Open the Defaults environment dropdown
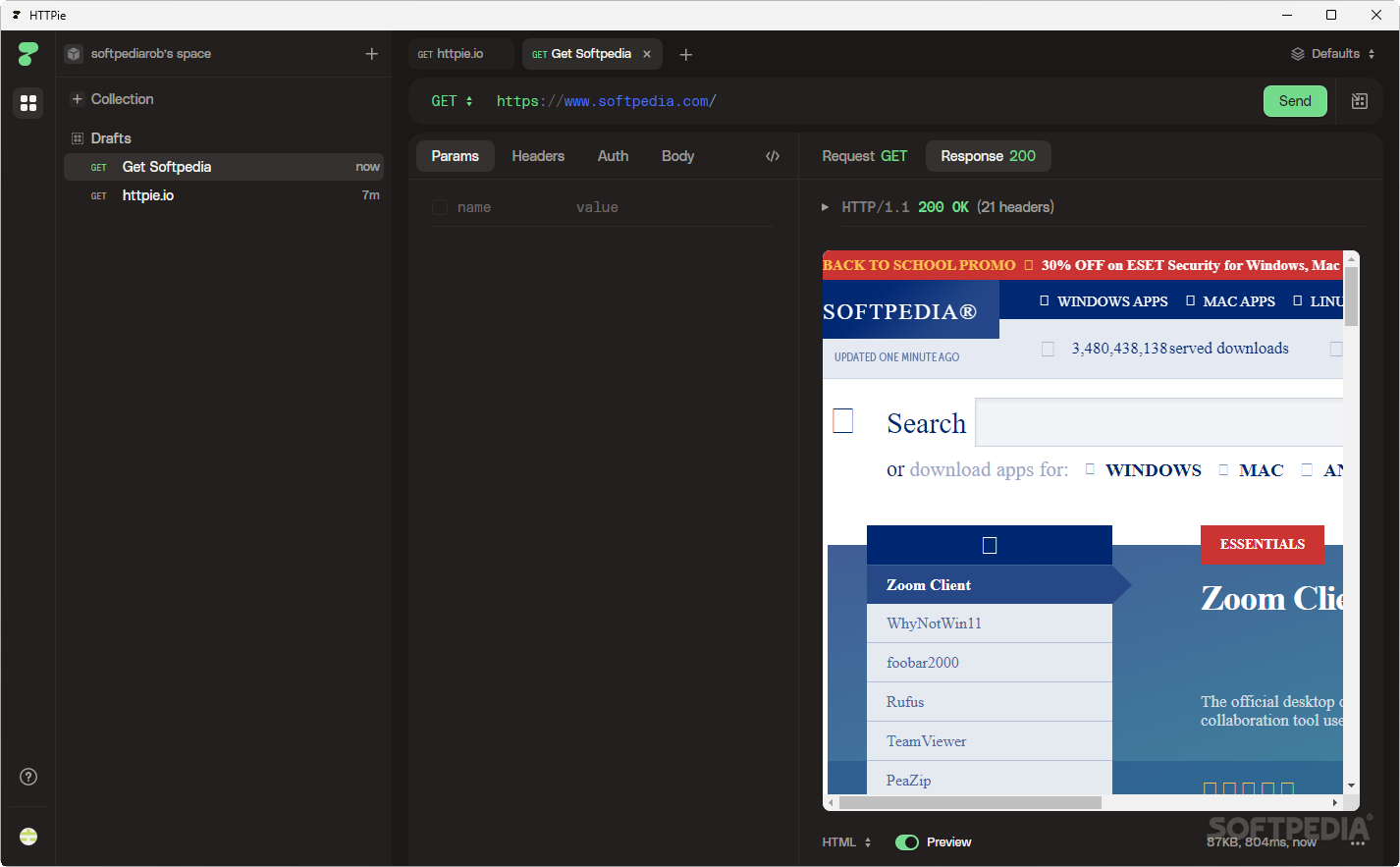1400x867 pixels. tap(1333, 54)
